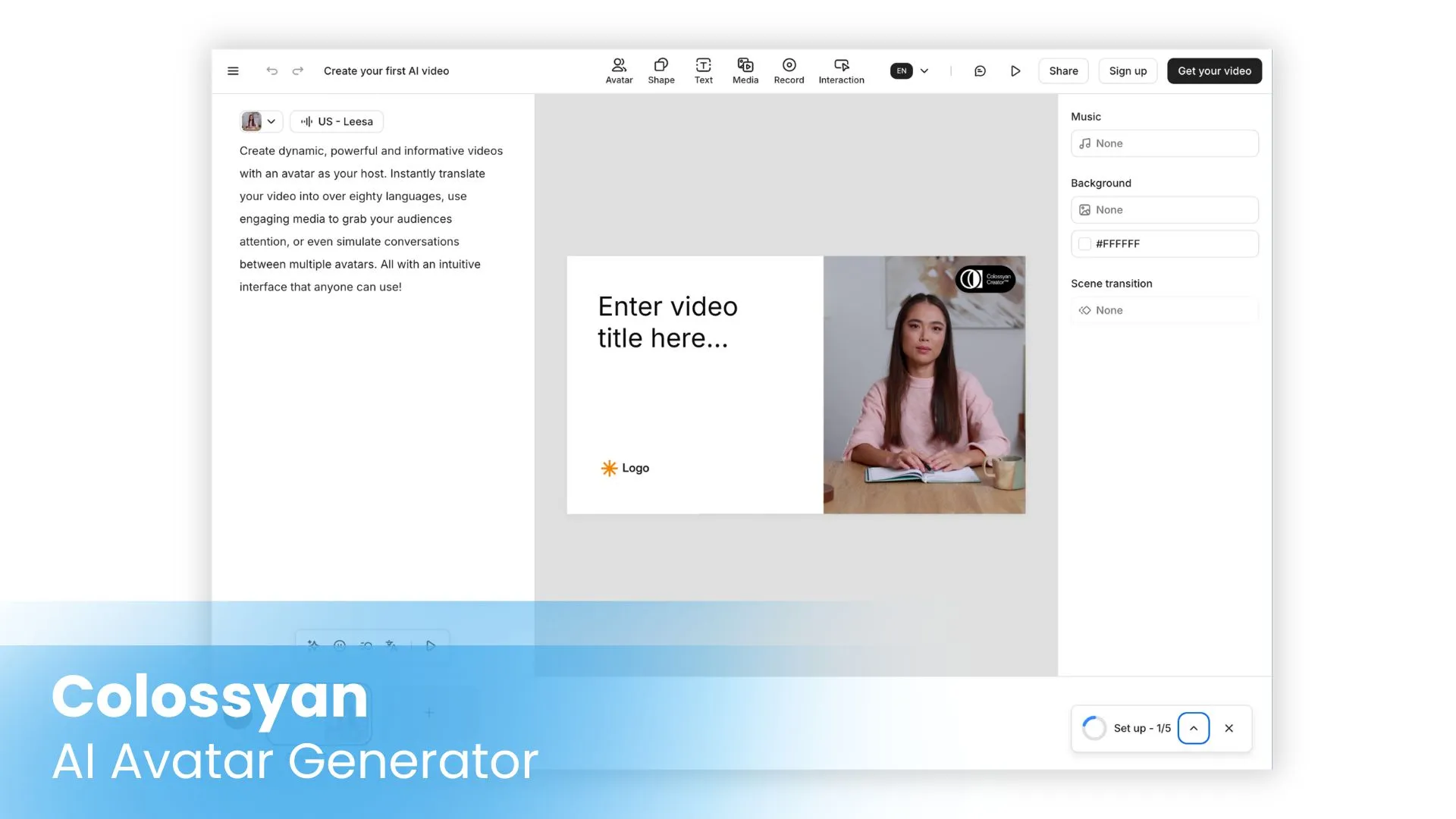Click the Sign up button
The image size is (1456, 819).
[x=1128, y=71]
